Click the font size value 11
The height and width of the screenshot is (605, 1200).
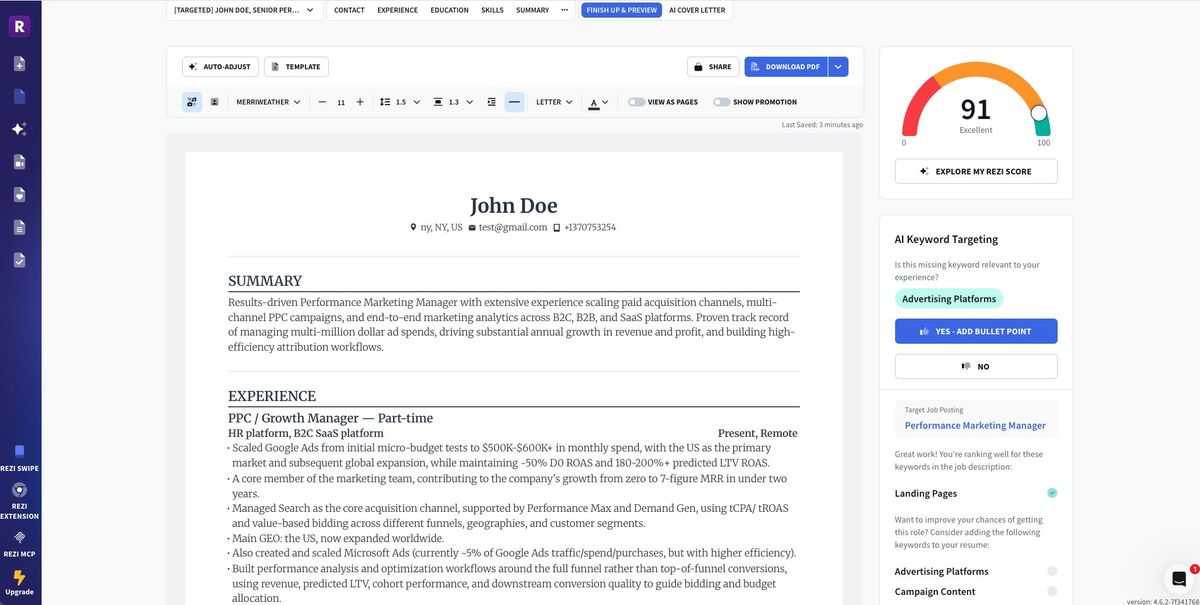tap(341, 102)
